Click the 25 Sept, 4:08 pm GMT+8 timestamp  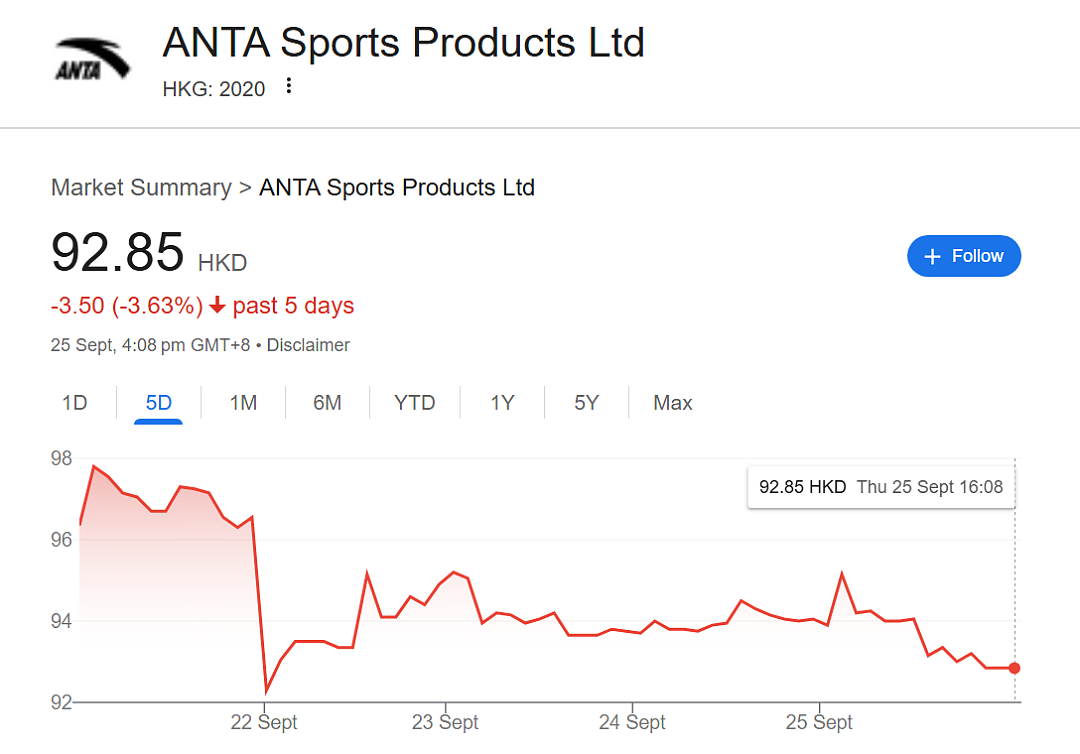click(150, 345)
